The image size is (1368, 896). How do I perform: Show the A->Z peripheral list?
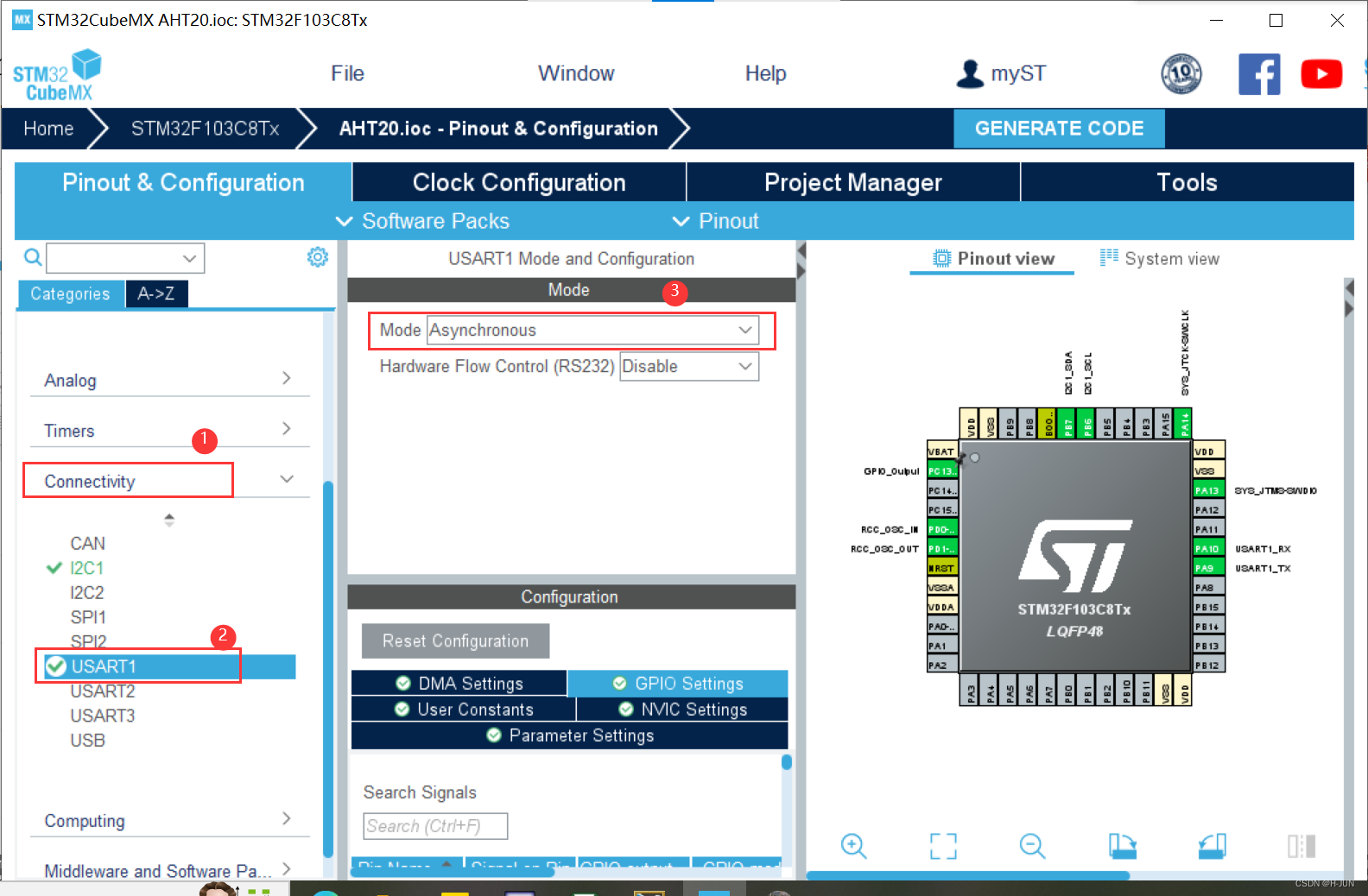coord(156,293)
